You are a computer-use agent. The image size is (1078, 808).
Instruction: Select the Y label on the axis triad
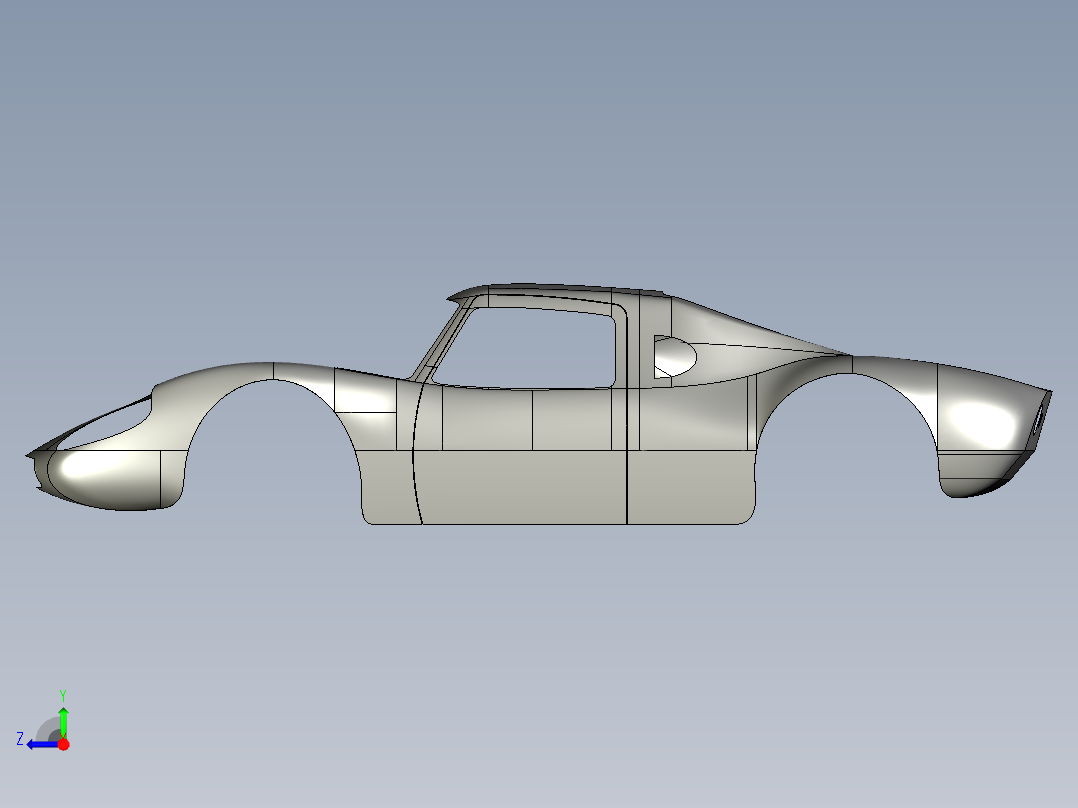(x=62, y=692)
